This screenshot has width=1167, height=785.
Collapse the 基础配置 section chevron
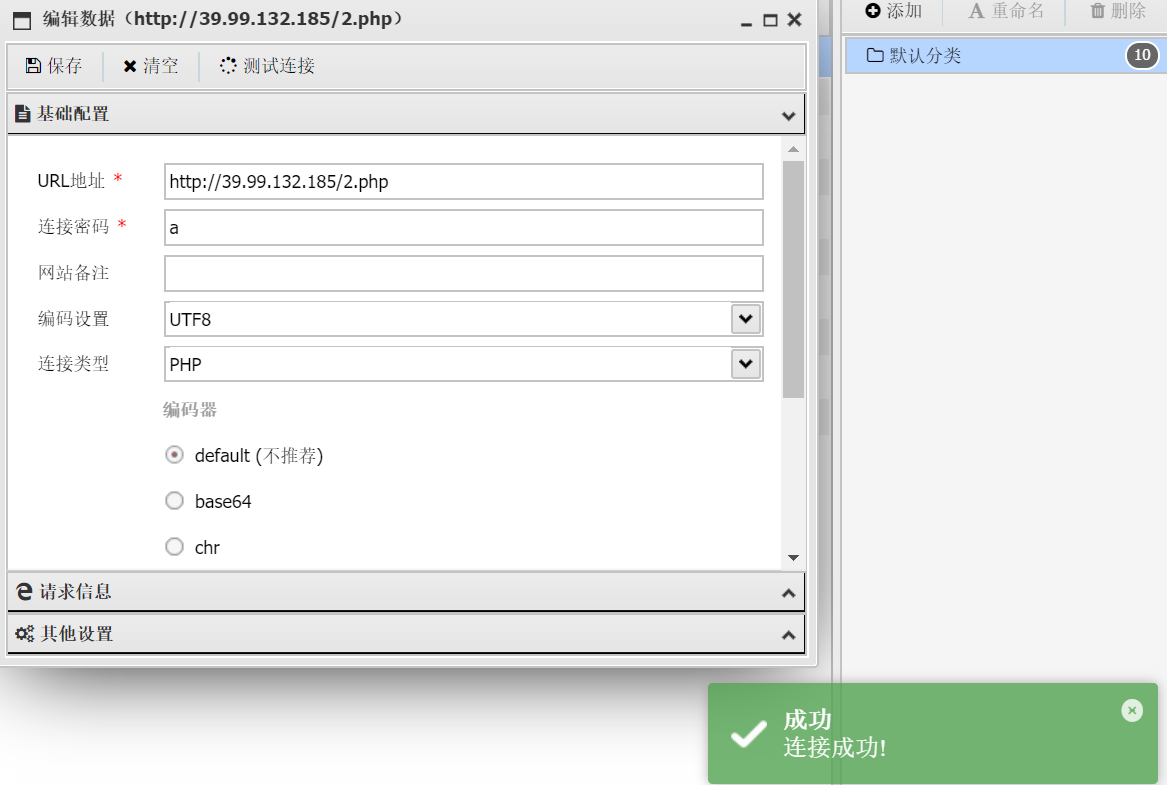(x=789, y=115)
